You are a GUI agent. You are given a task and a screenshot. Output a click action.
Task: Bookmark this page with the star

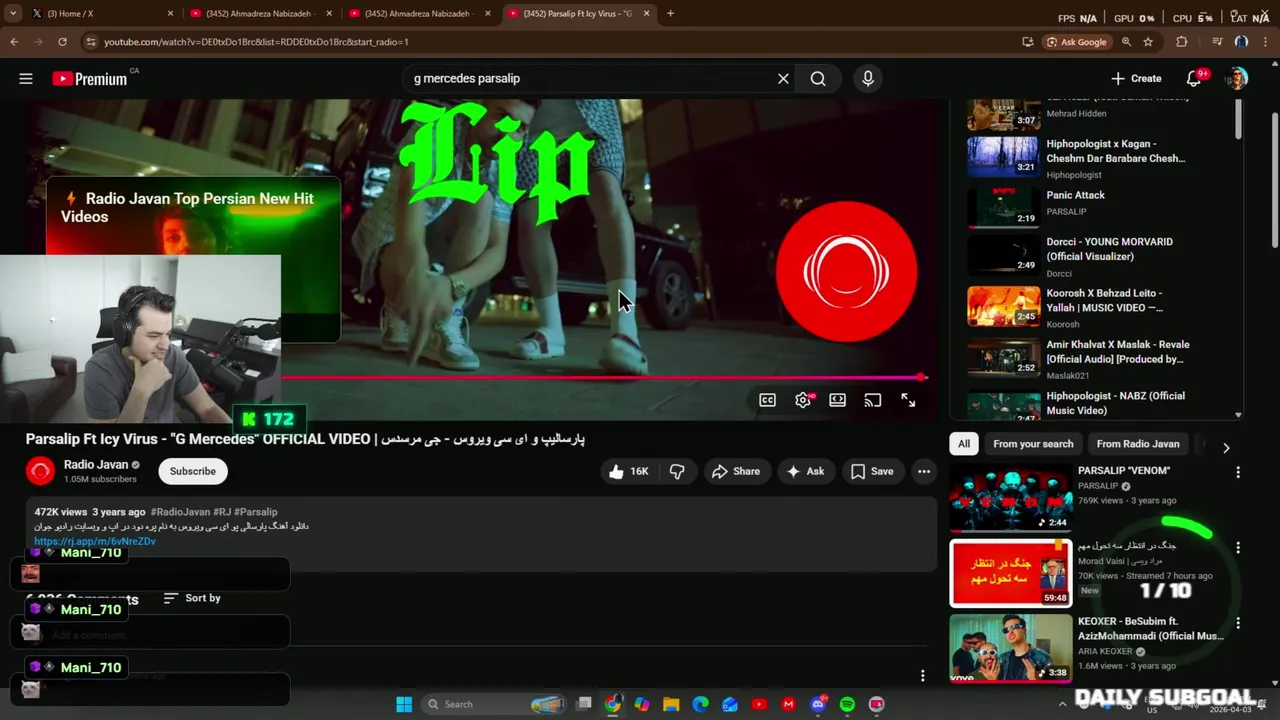click(x=1148, y=42)
